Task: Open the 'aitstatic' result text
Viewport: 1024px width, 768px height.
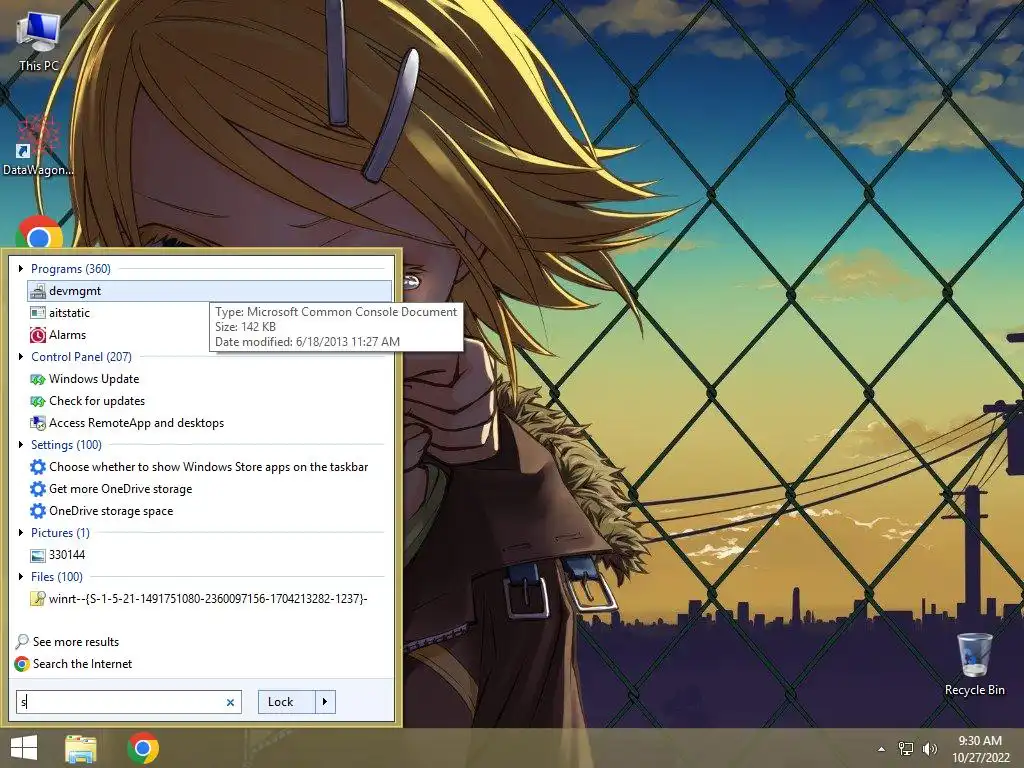Action: pos(69,313)
